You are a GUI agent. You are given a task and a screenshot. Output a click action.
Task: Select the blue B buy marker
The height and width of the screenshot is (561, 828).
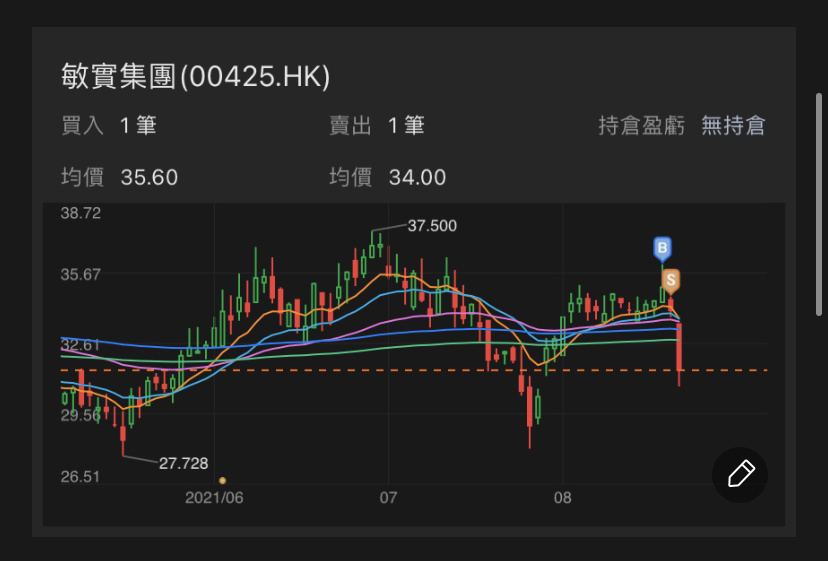(662, 248)
